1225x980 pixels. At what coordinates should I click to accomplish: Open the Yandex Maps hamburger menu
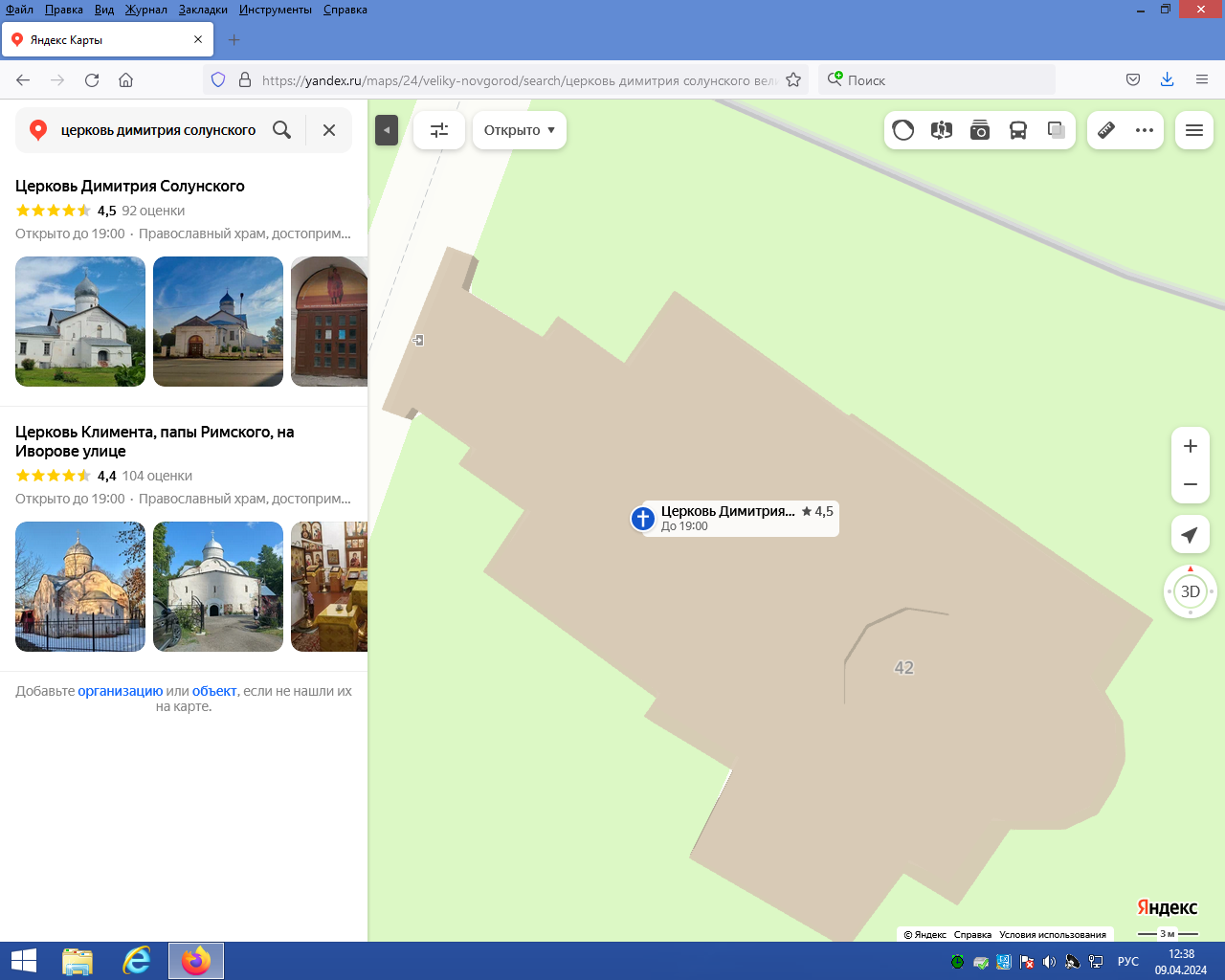point(1194,130)
